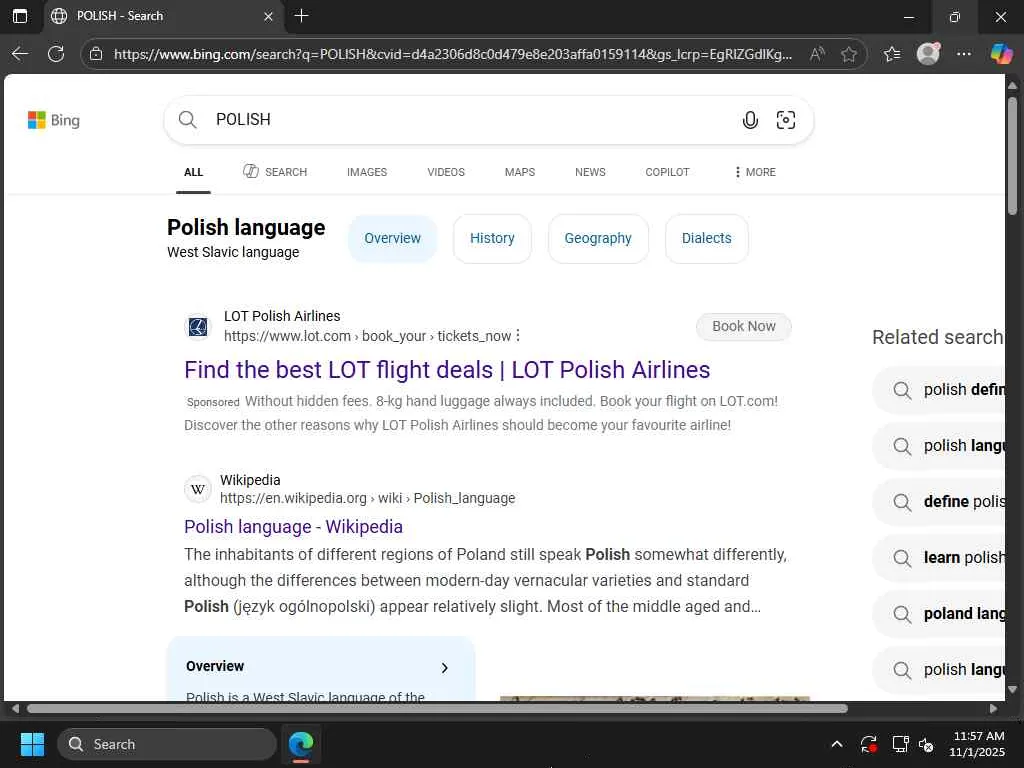Viewport: 1024px width, 768px height.
Task: Launch Copilot sidebar icon
Action: point(1001,54)
